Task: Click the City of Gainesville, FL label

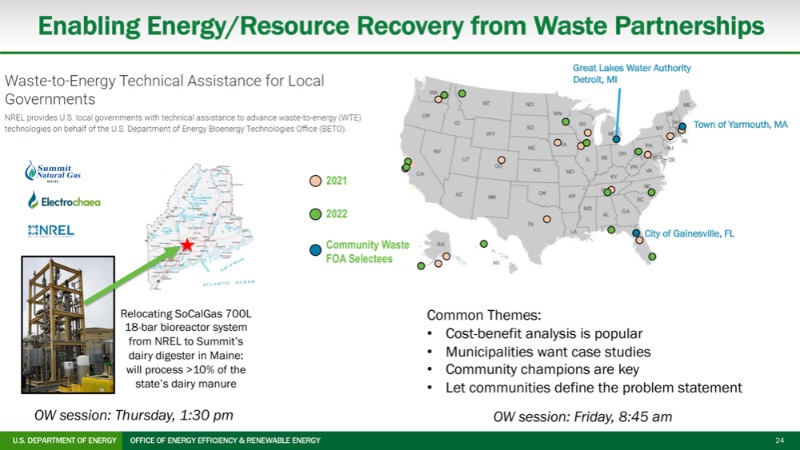Action: click(x=689, y=234)
